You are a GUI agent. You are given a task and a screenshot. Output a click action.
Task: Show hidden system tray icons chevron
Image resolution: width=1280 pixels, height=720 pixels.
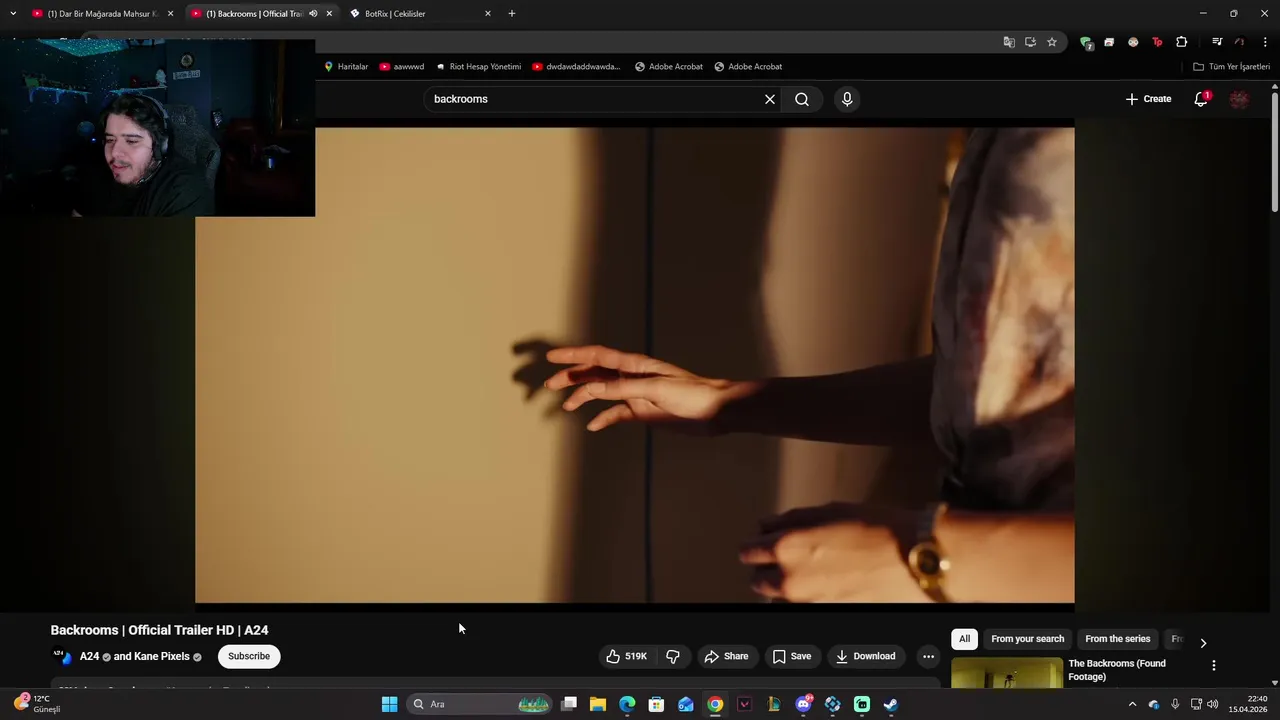coord(1132,704)
